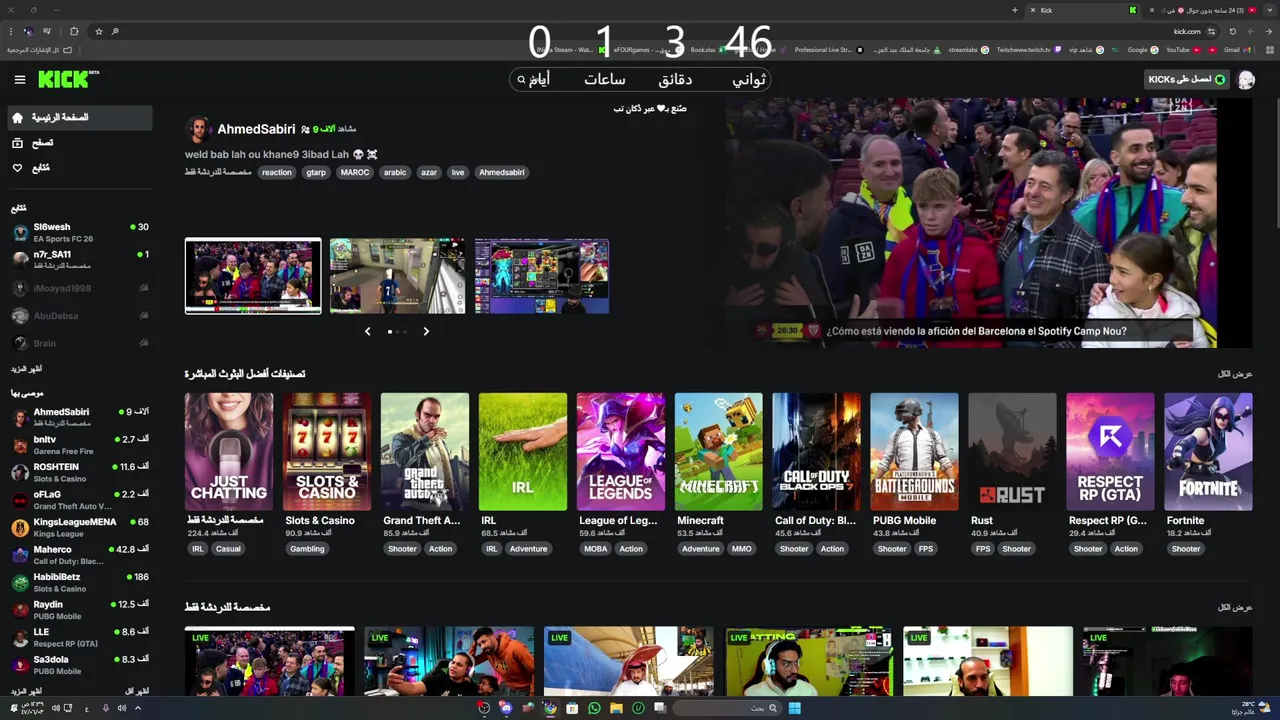Open n7r_SA11 channel in followed list
Viewport: 1280px width, 720px height.
click(80, 260)
